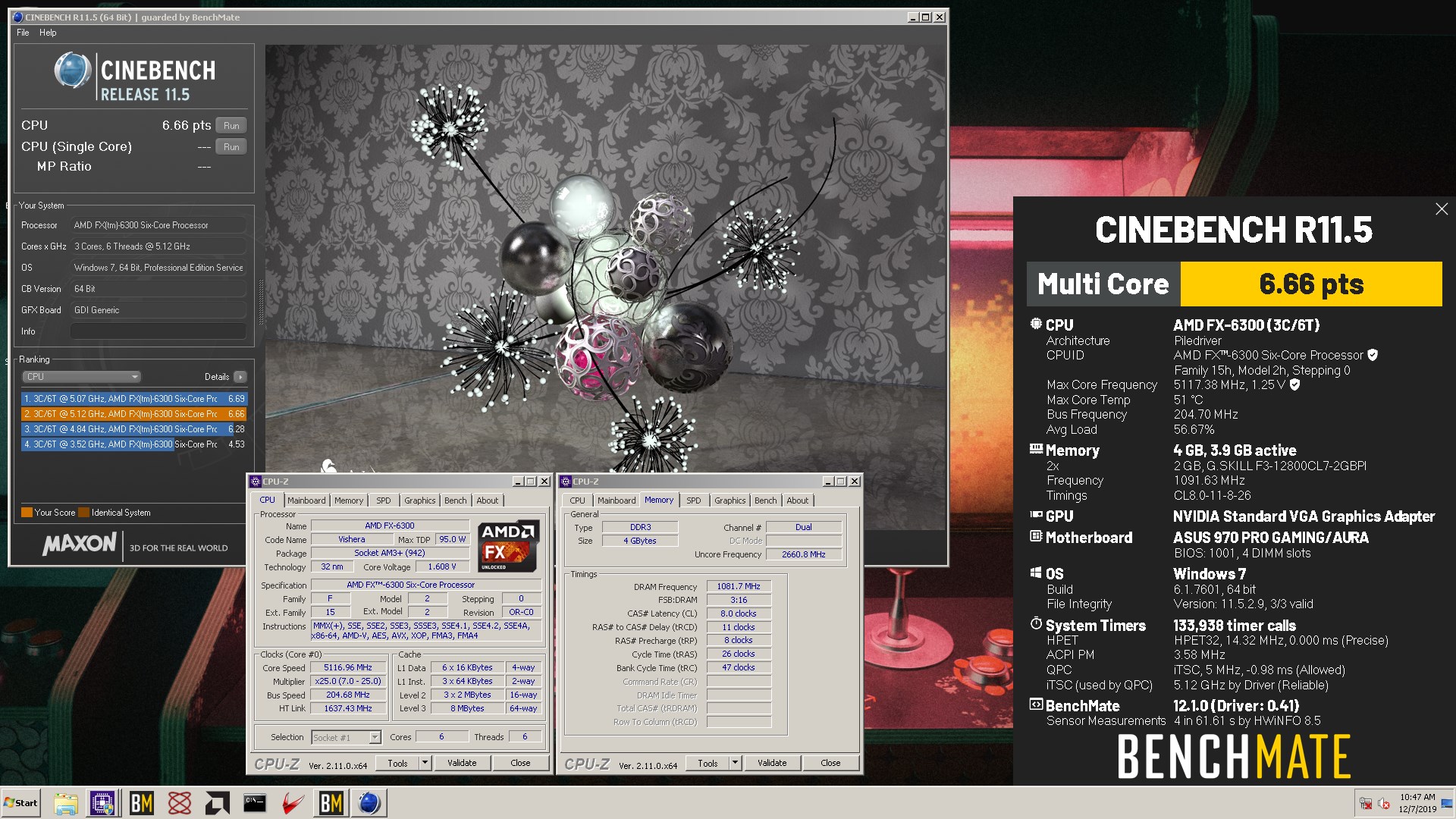Open the Start menu
The image size is (1456, 819).
click(20, 803)
